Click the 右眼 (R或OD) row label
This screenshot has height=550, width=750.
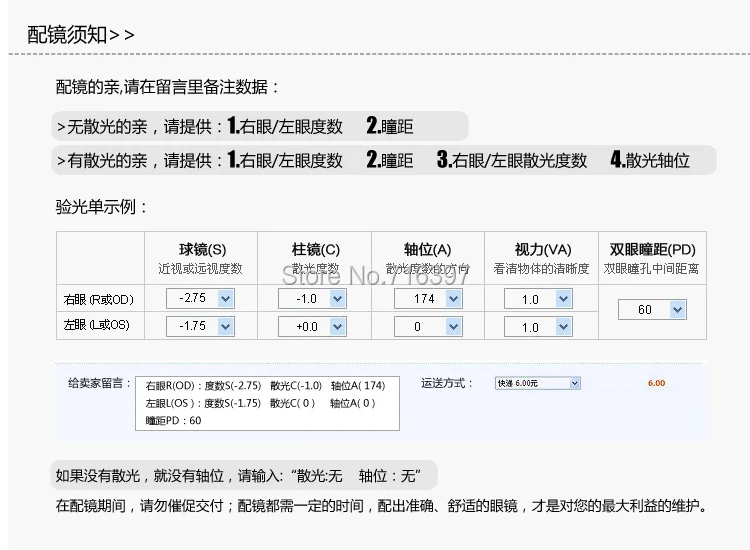(99, 300)
